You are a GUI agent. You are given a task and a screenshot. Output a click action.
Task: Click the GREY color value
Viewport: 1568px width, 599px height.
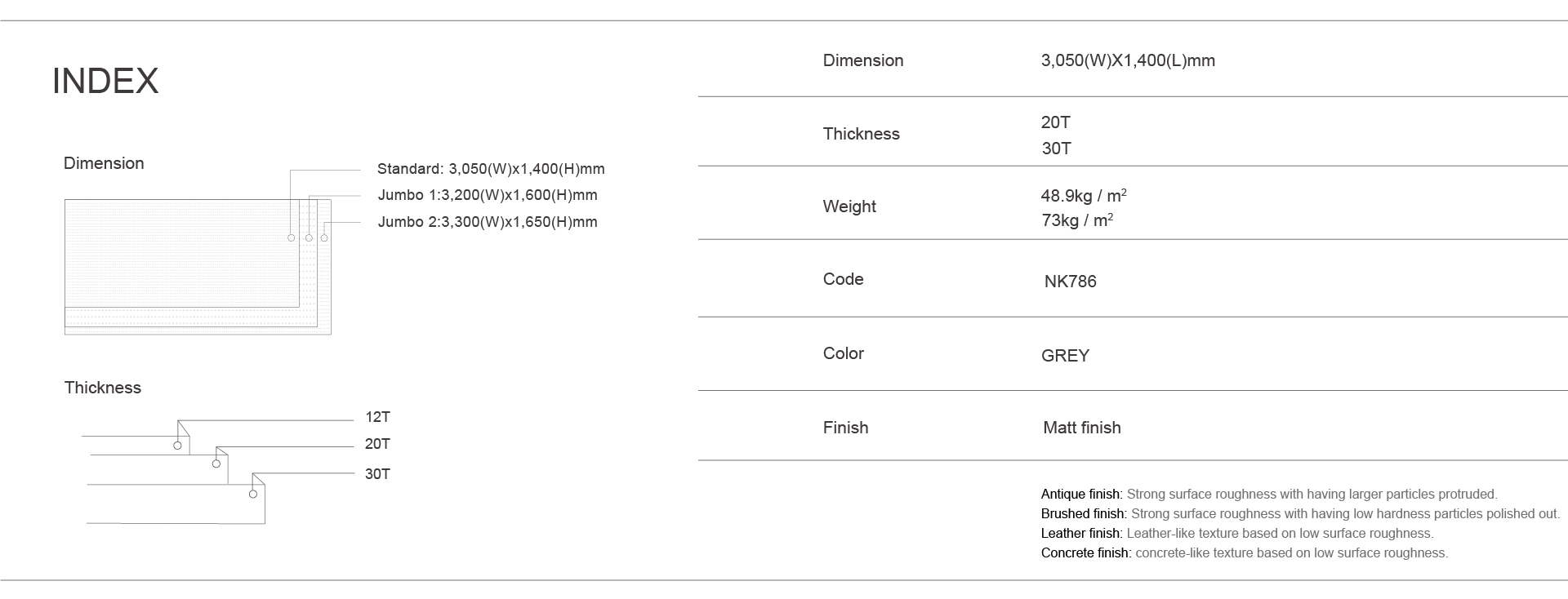tap(1065, 356)
